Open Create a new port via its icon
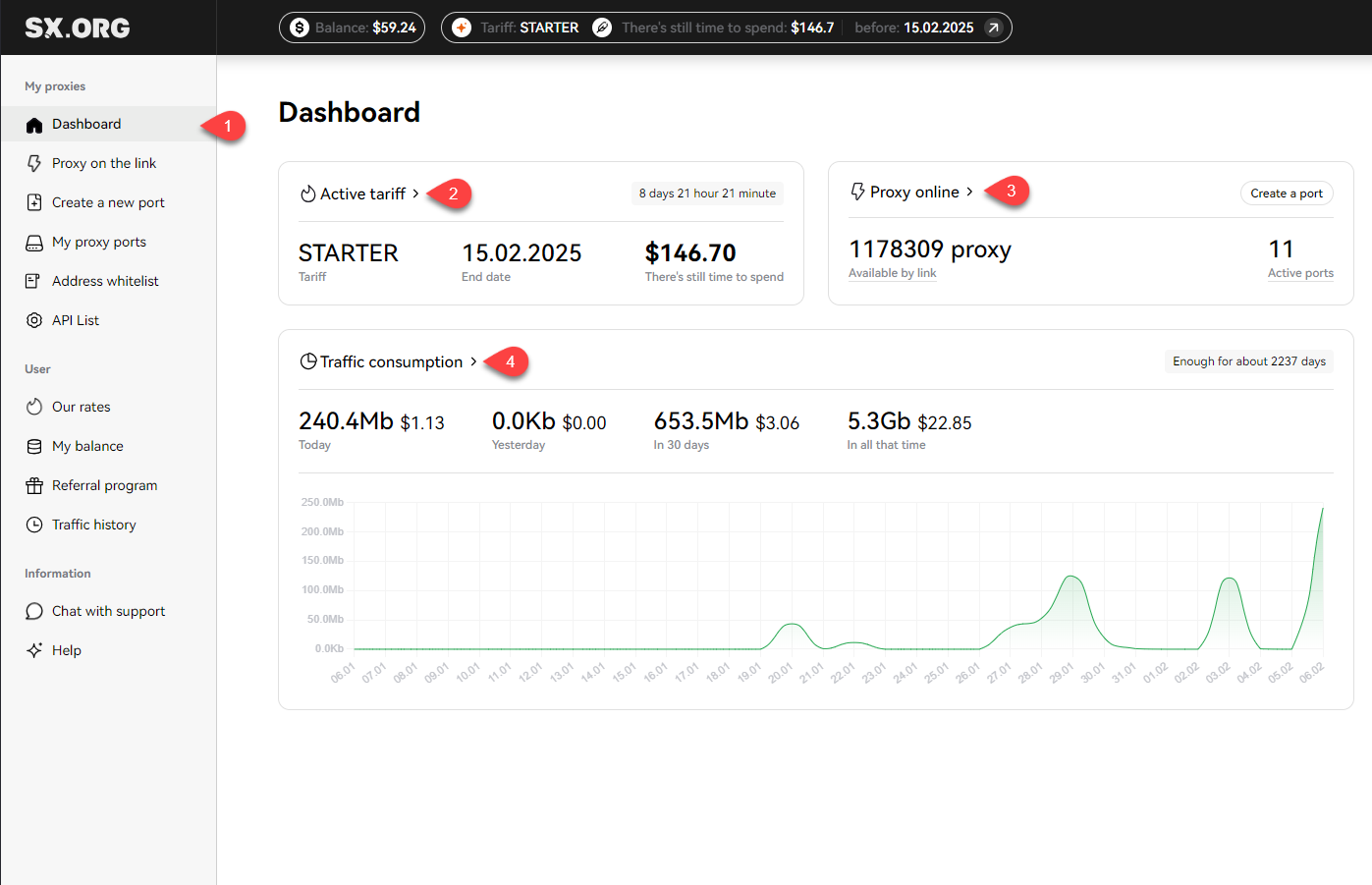1372x885 pixels. point(32,202)
